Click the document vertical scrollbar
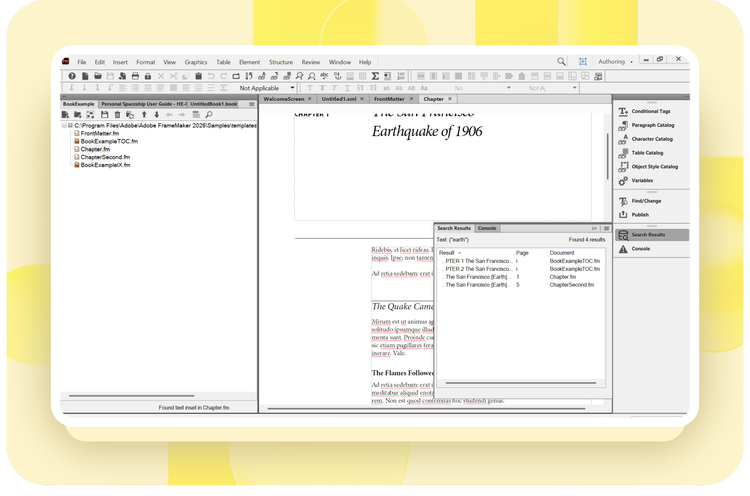This screenshot has width=750, height=496. pos(607,156)
